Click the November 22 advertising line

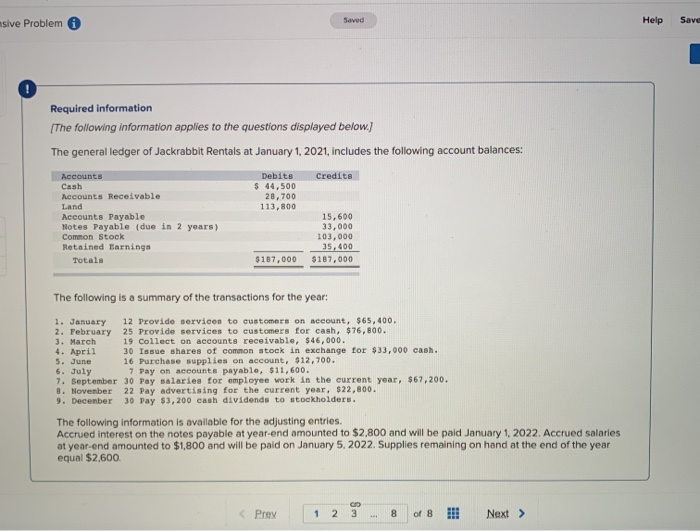216,390
